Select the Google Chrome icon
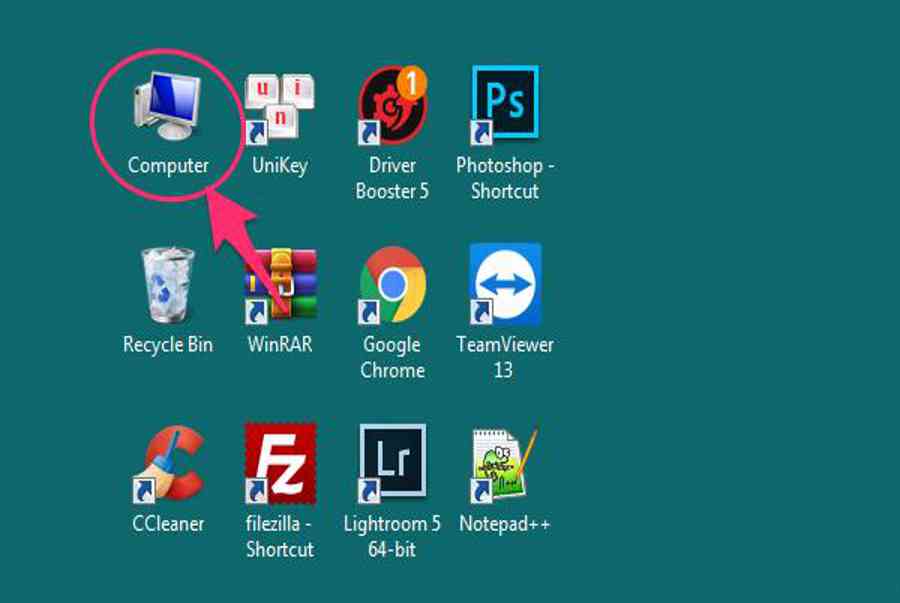Screen dimensions: 900x603 [393, 285]
